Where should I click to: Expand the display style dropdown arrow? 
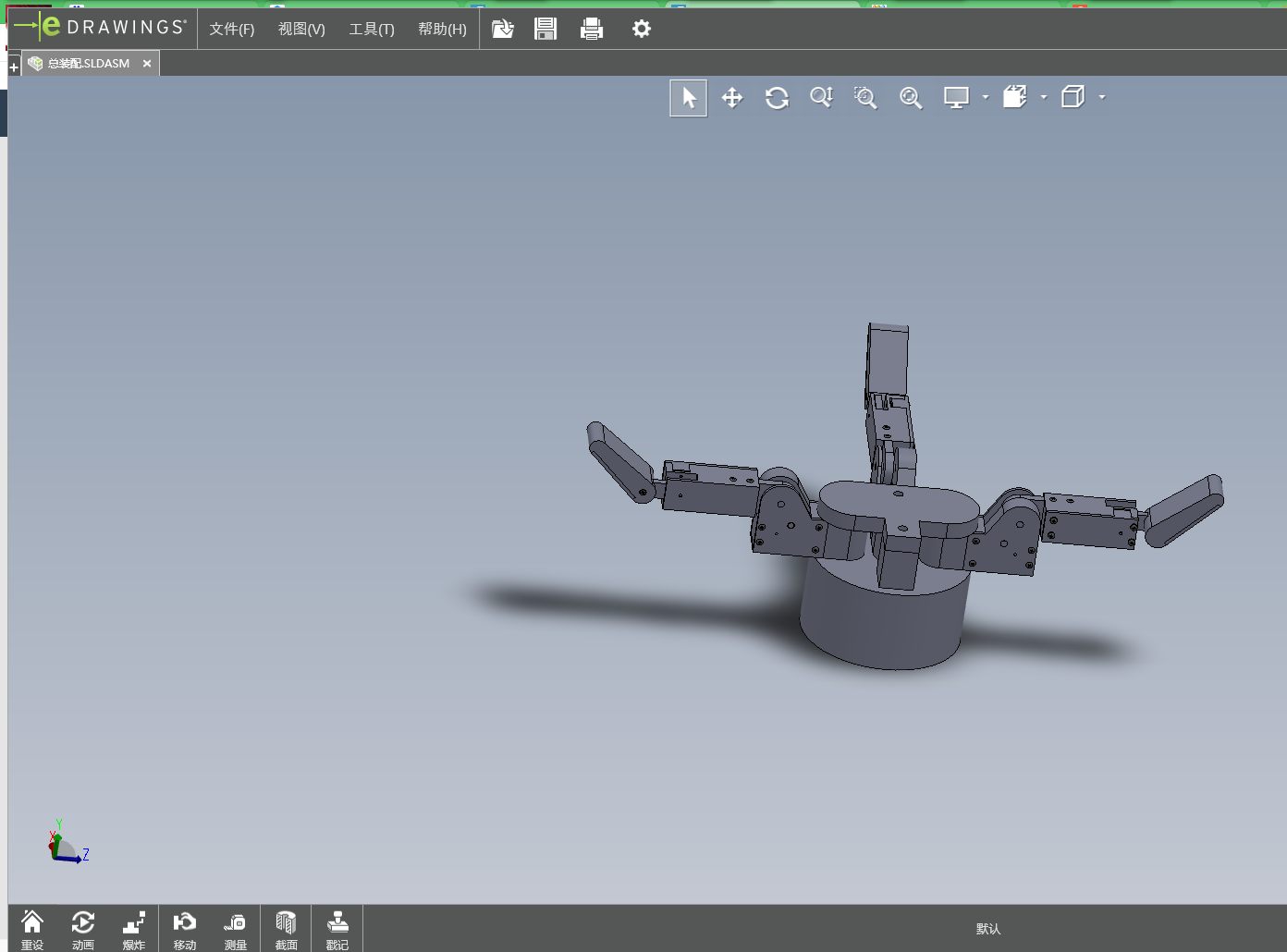click(x=986, y=97)
